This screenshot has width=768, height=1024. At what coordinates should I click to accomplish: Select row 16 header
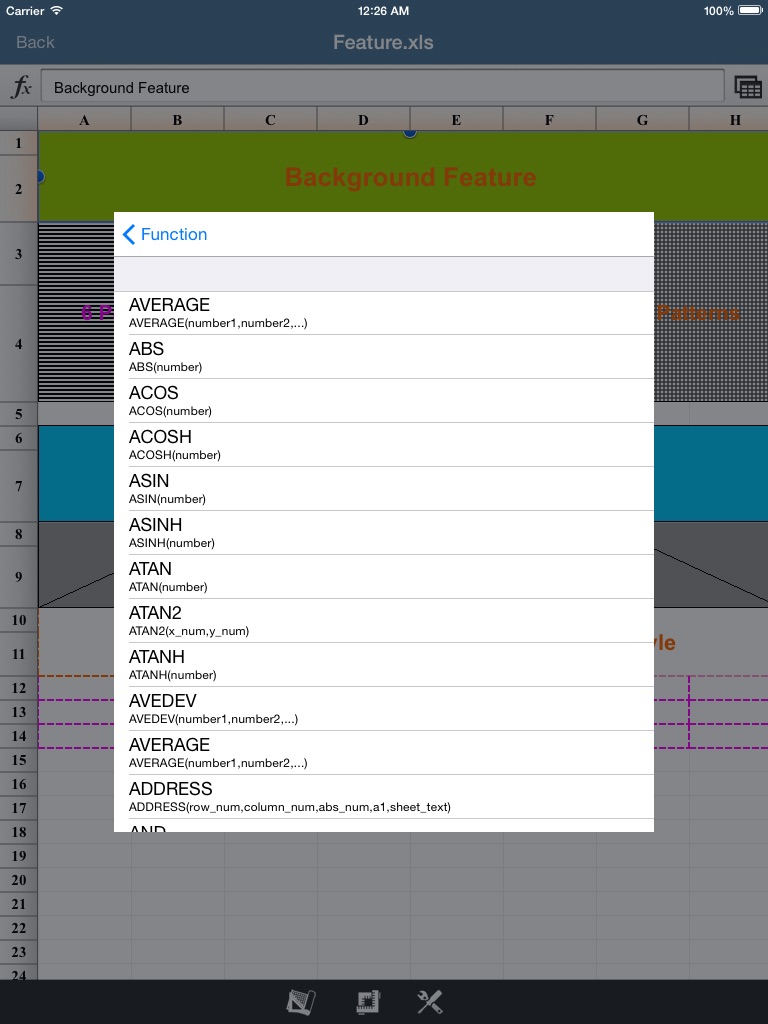18,784
